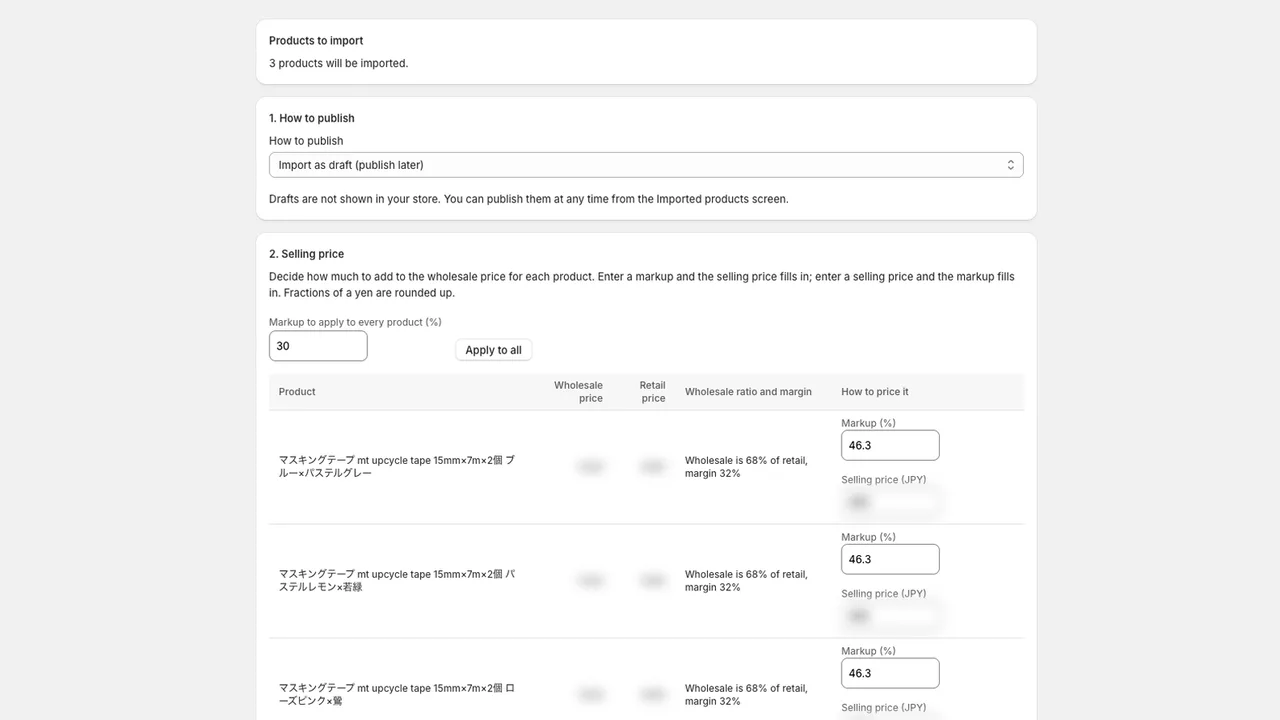The width and height of the screenshot is (1280, 720).
Task: Click selling price field for ブルー×パステルグレー tape
Action: 890,502
